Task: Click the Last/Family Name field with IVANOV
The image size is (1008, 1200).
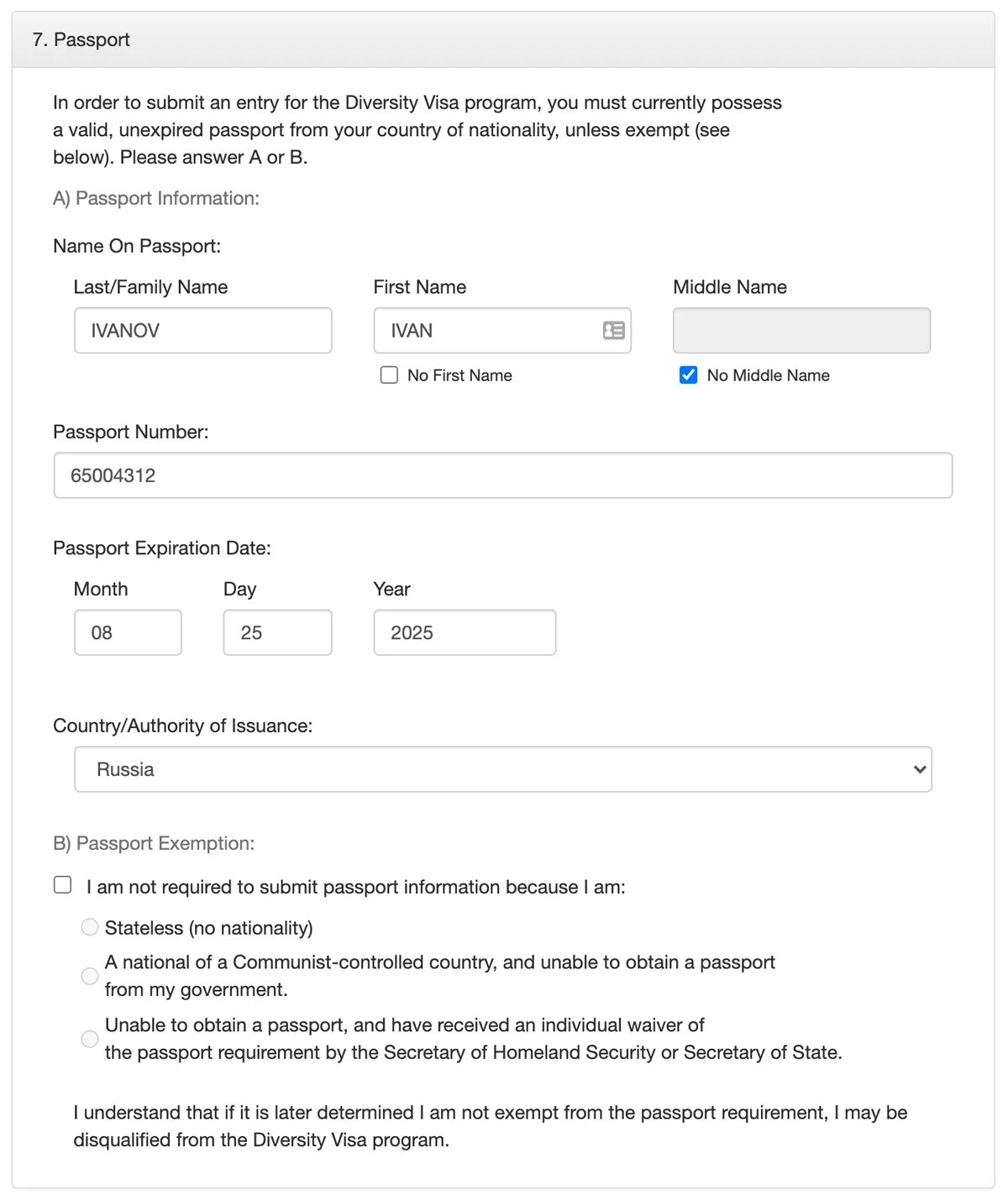Action: (202, 331)
